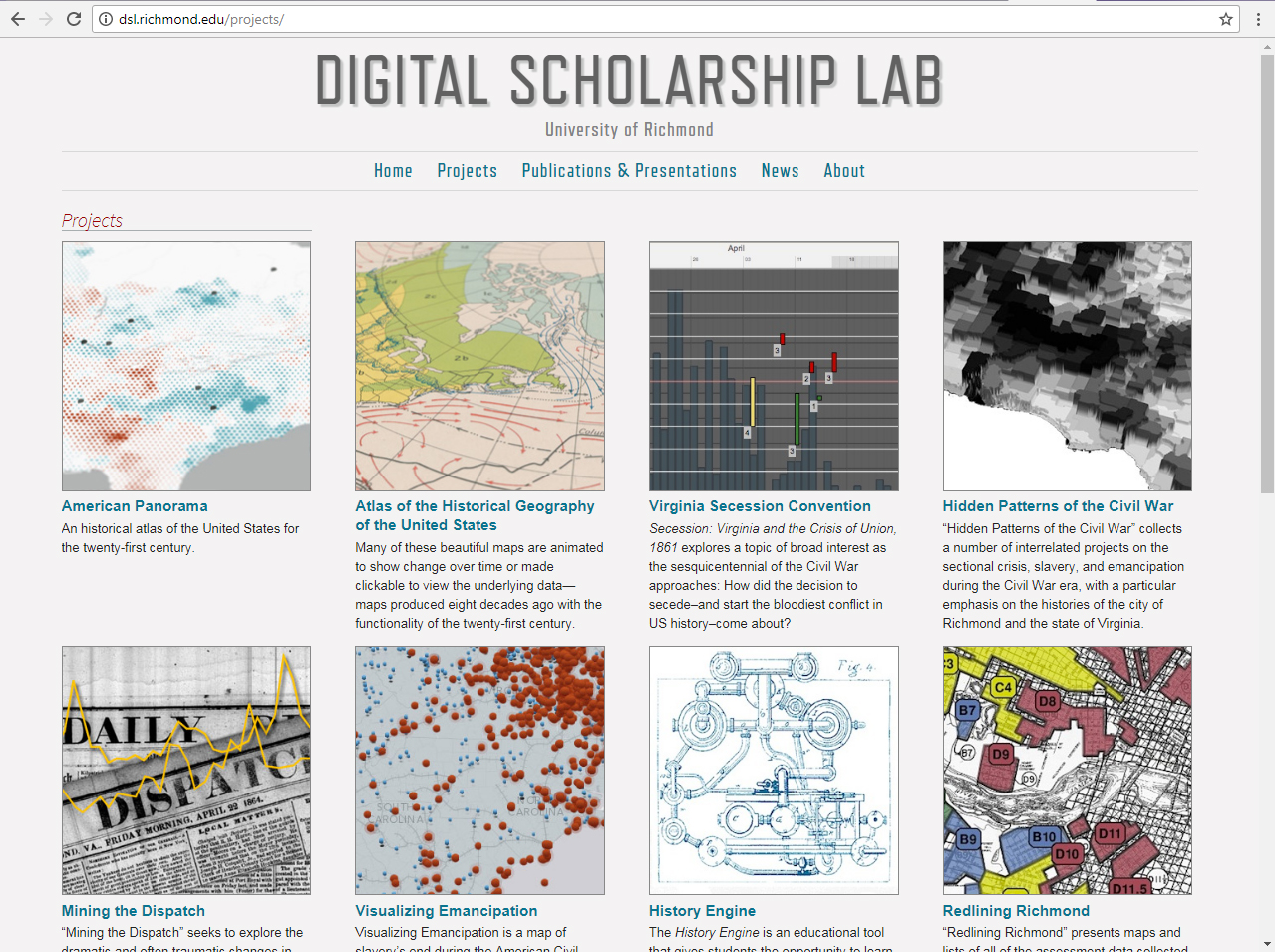Open the Redlining Richmond link
The image size is (1275, 952).
[1016, 911]
